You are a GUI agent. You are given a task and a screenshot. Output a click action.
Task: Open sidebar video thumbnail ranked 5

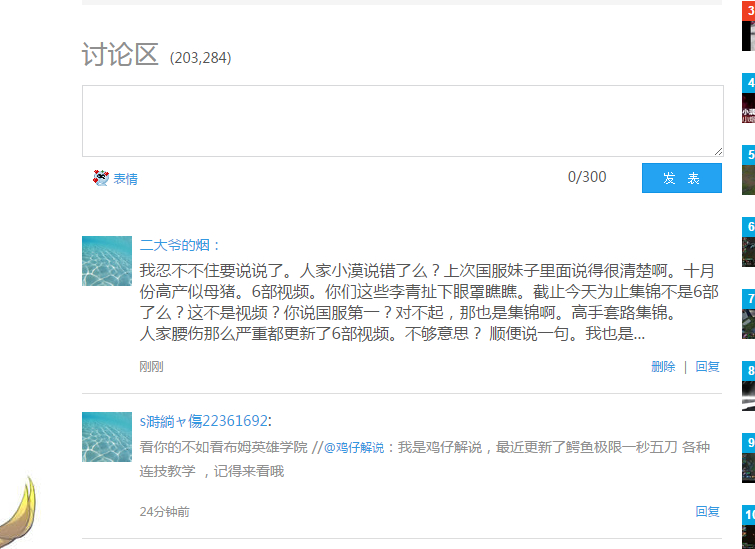[748, 170]
